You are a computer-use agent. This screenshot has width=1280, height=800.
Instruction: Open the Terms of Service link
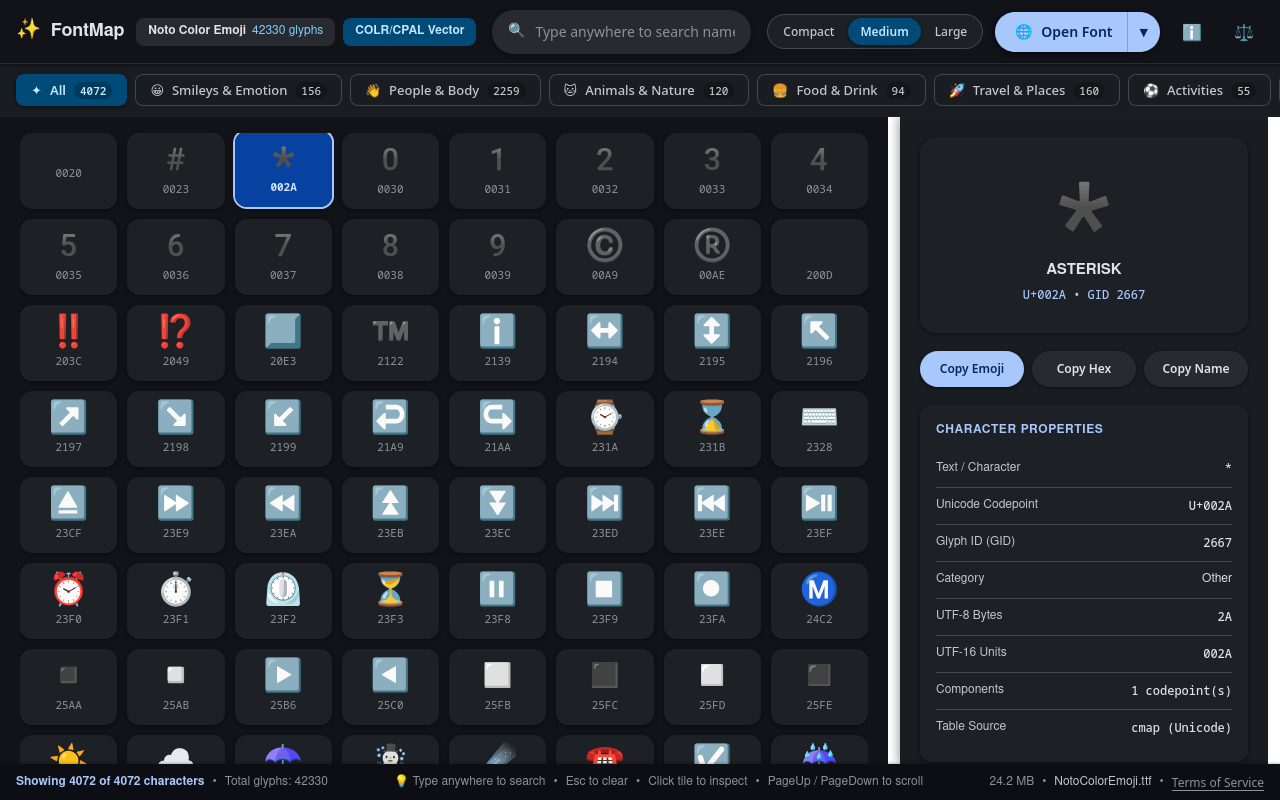tap(1218, 782)
